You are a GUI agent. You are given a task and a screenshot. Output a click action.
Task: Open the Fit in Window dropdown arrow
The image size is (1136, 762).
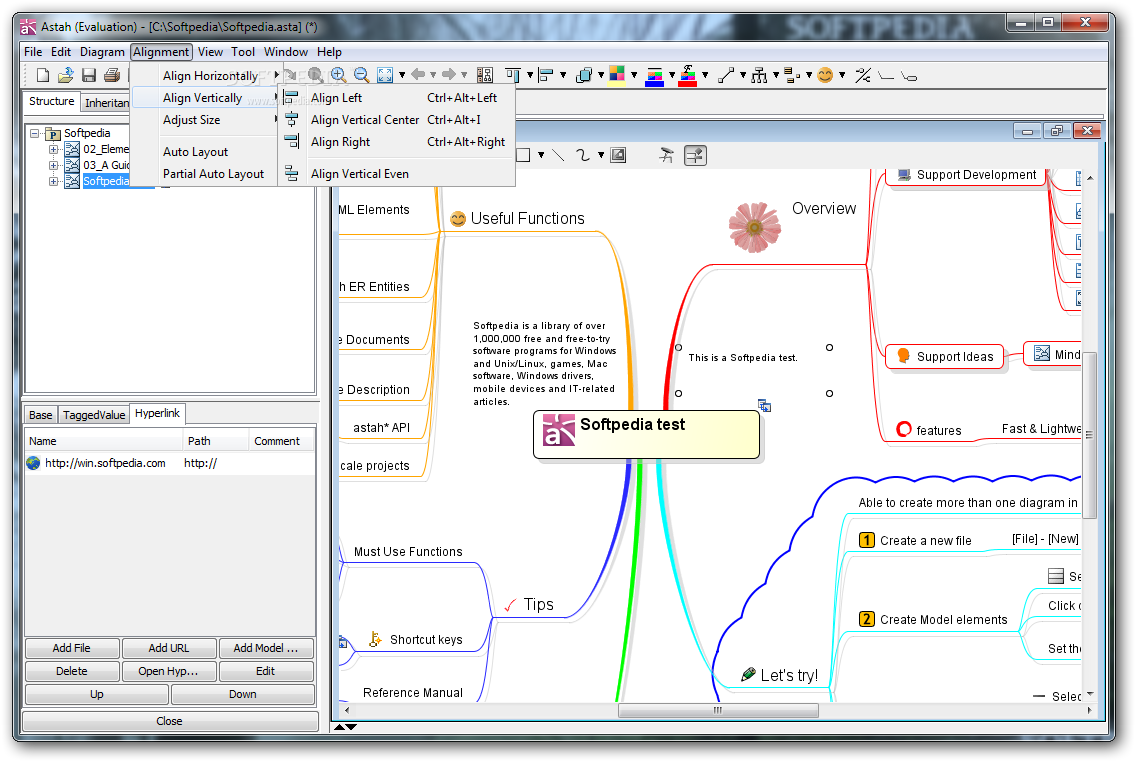pyautogui.click(x=402, y=75)
